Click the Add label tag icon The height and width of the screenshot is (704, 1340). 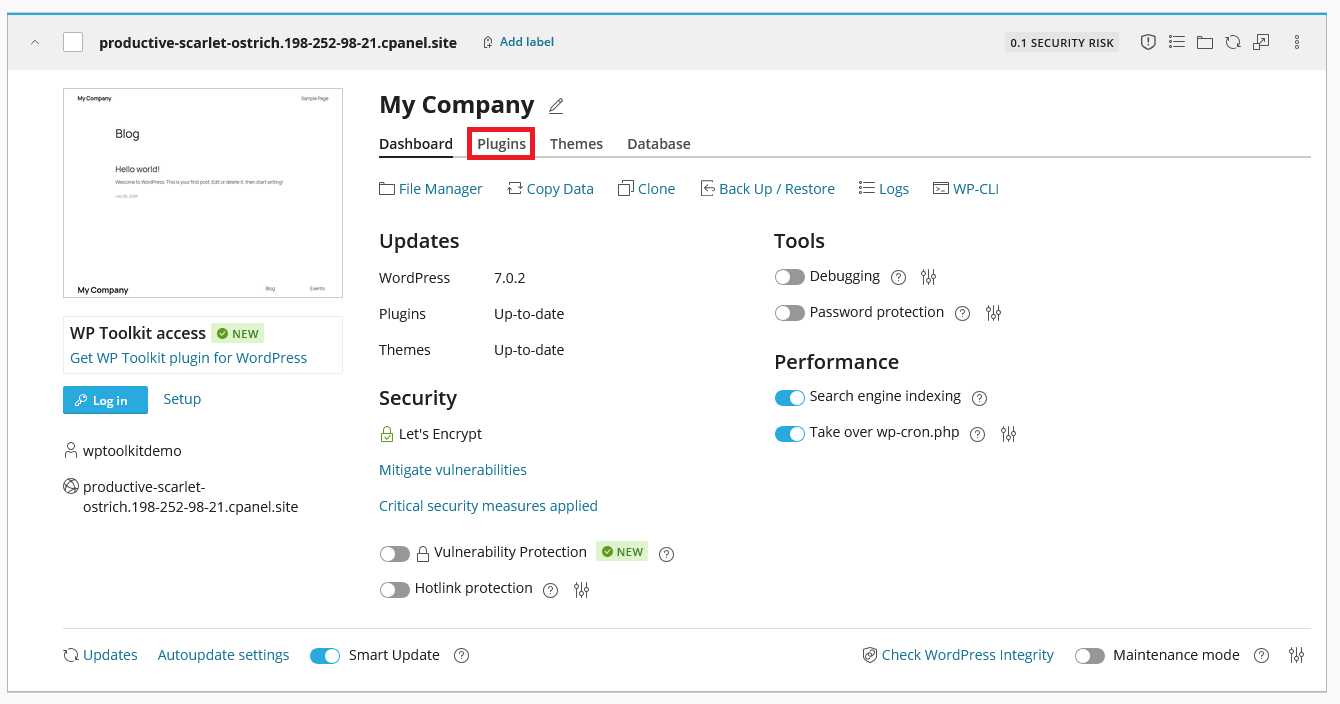tap(488, 42)
